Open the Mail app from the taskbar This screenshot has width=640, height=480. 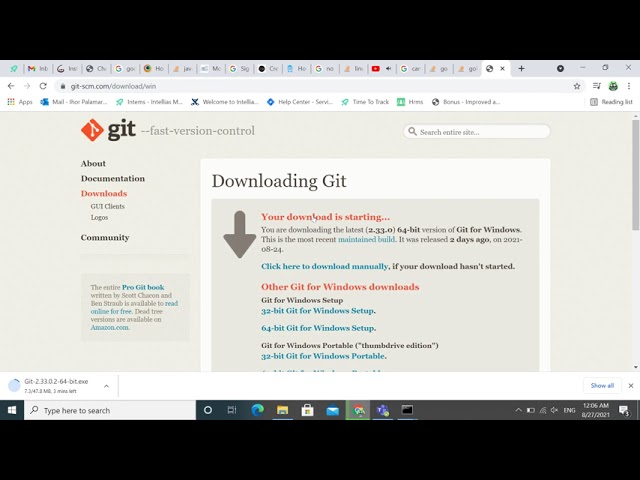pos(333,410)
